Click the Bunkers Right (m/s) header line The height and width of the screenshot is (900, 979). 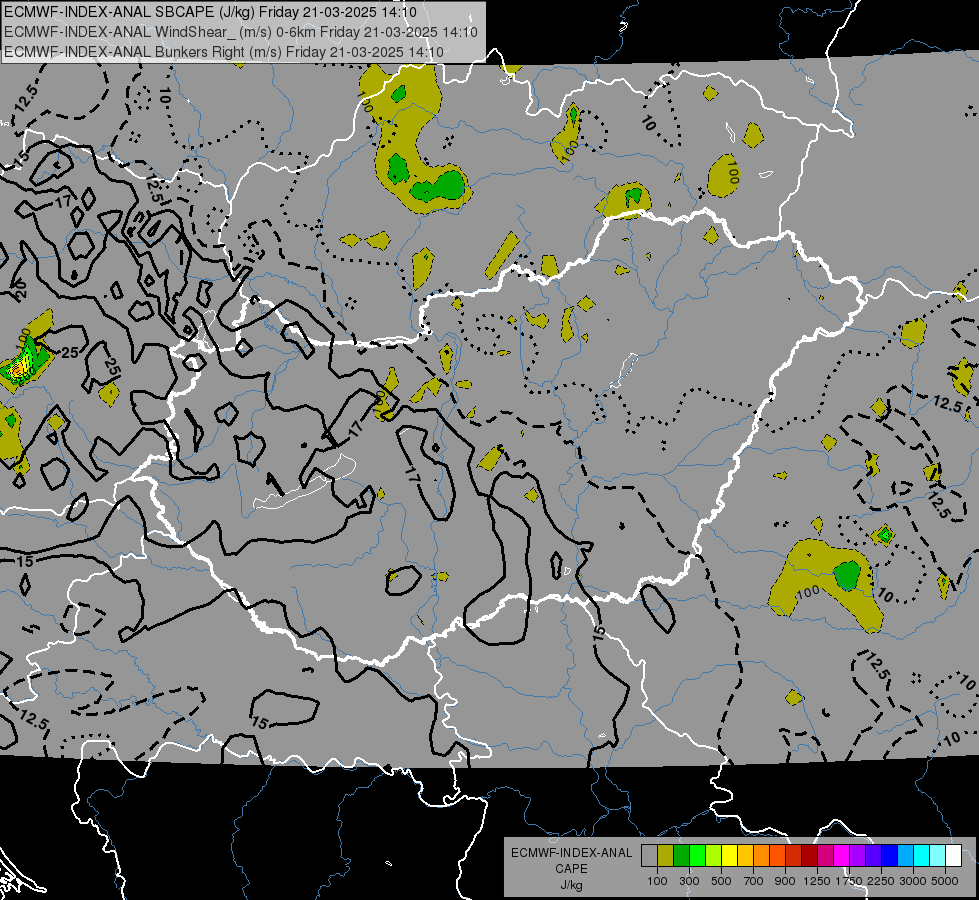coord(224,52)
